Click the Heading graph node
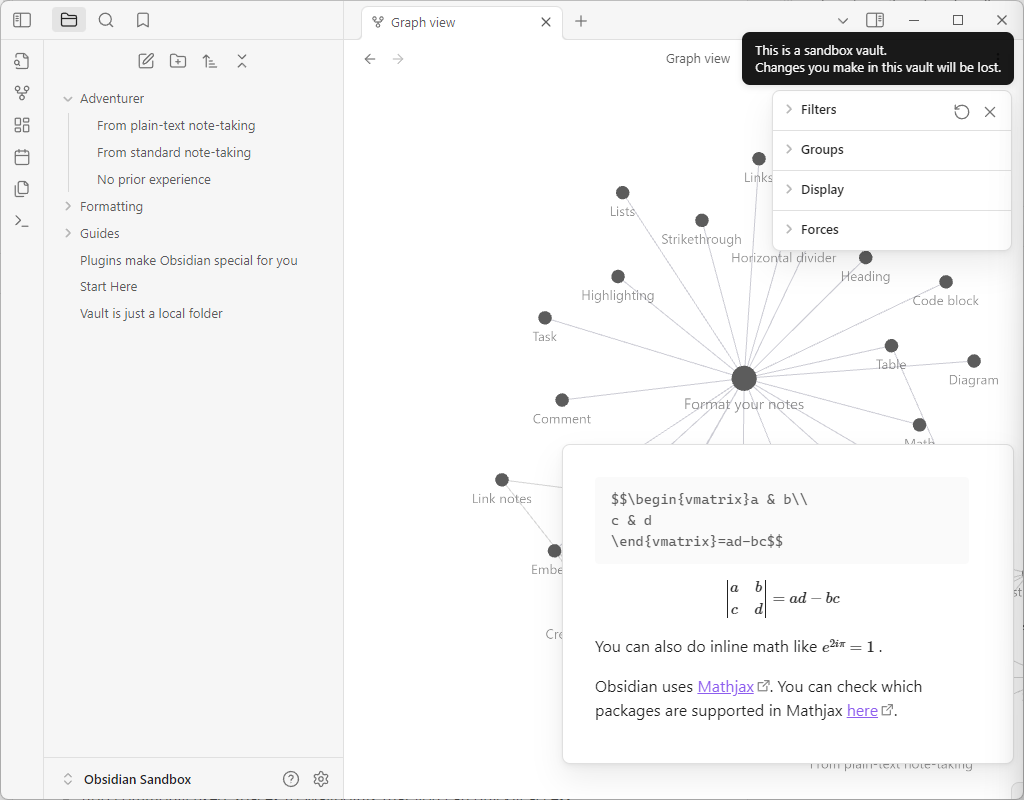The width and height of the screenshot is (1024, 800). tap(866, 258)
